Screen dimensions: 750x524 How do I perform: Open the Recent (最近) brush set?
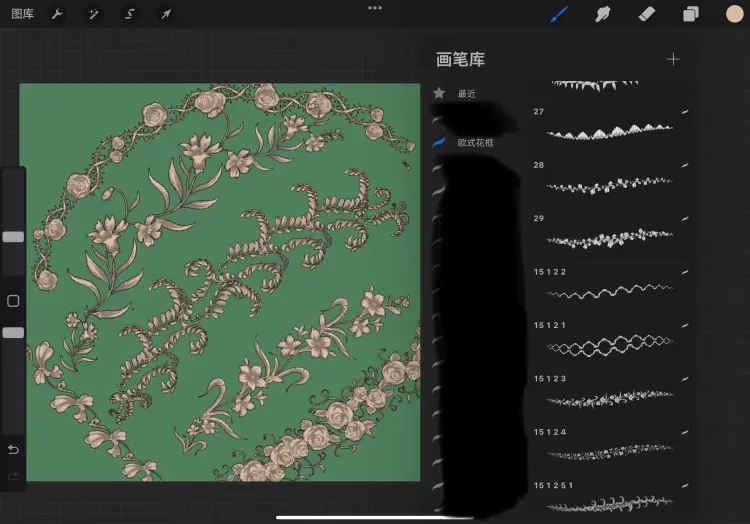click(x=466, y=94)
